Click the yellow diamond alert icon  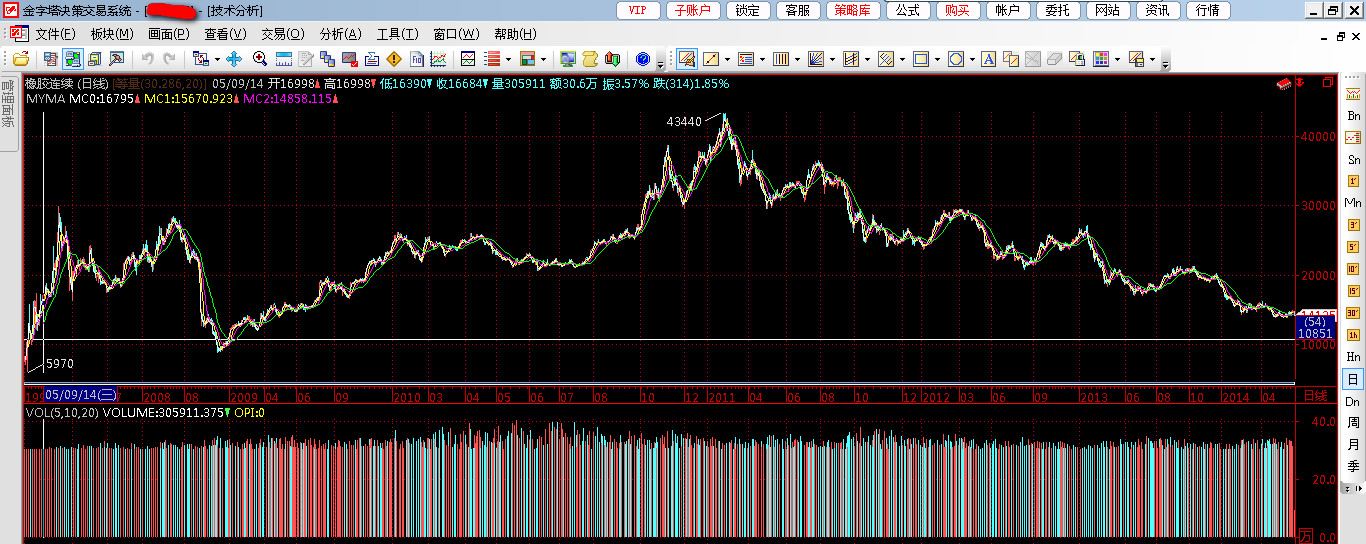click(394, 60)
